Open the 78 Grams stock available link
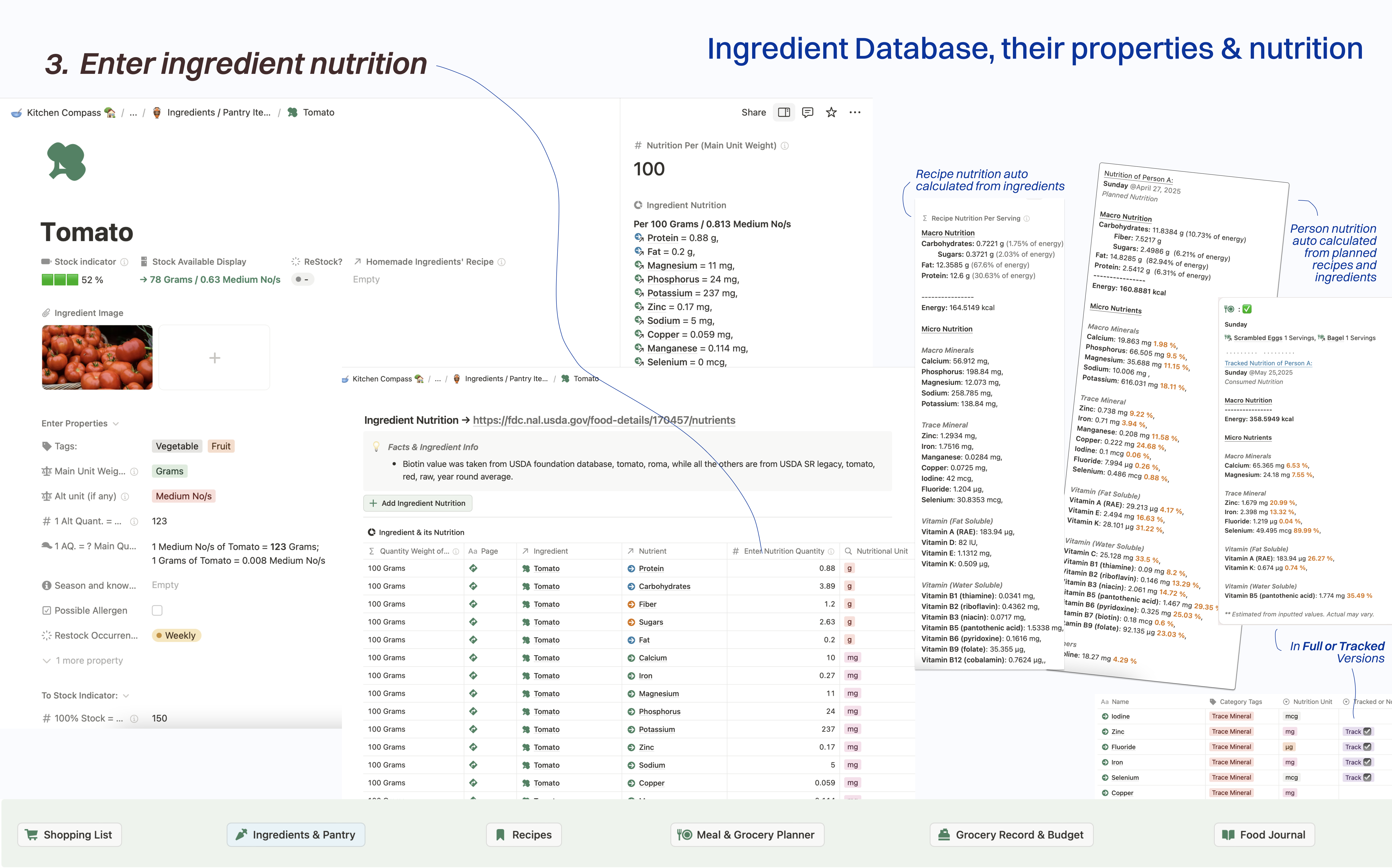Image resolution: width=1392 pixels, height=868 pixels. [210, 279]
